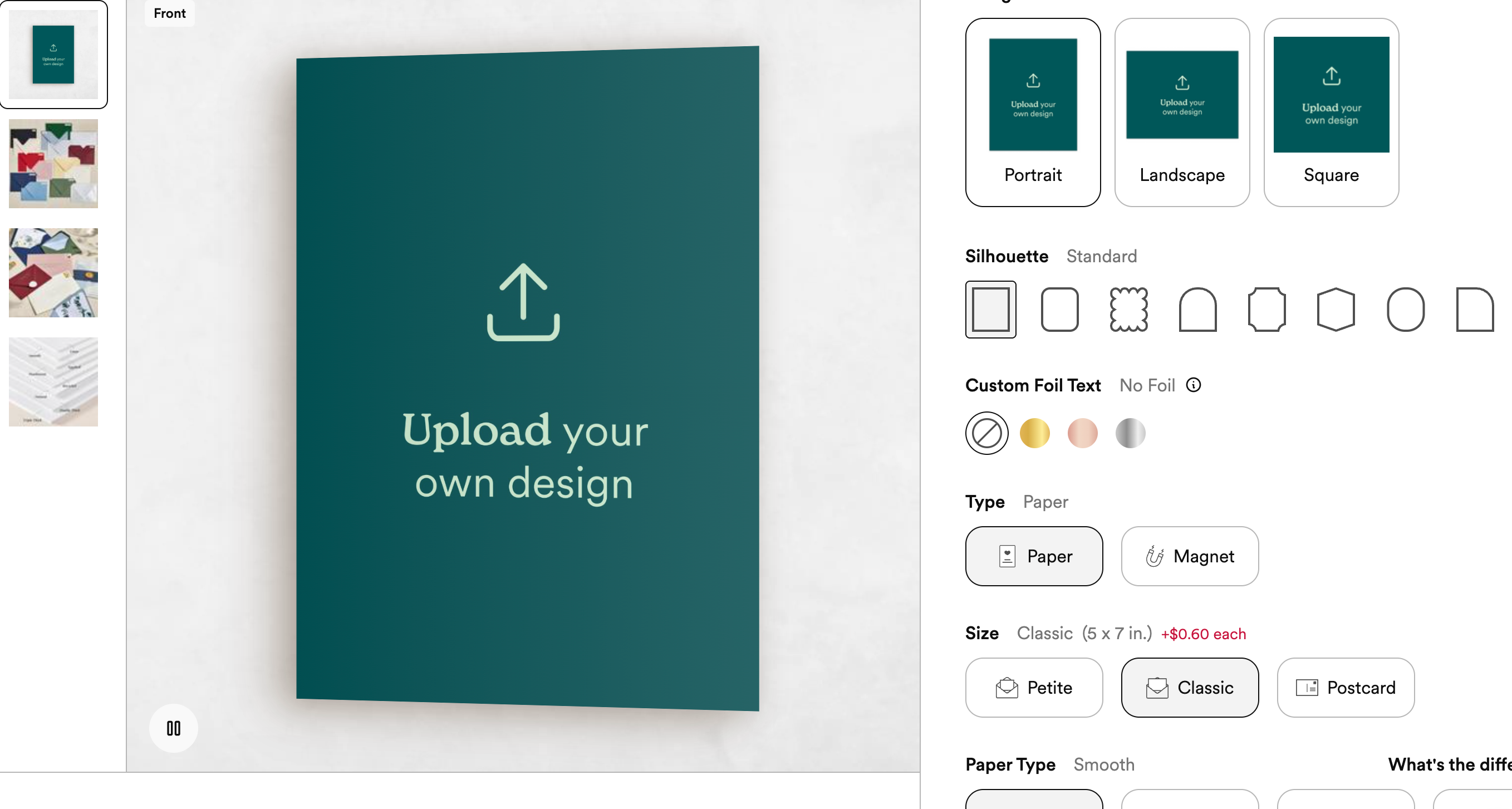Choose the No Foil option

(986, 434)
